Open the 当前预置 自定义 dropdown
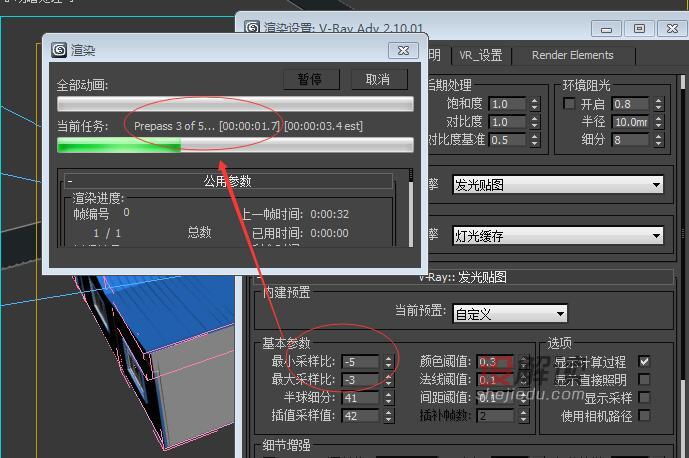This screenshot has height=458, width=689. [510, 314]
